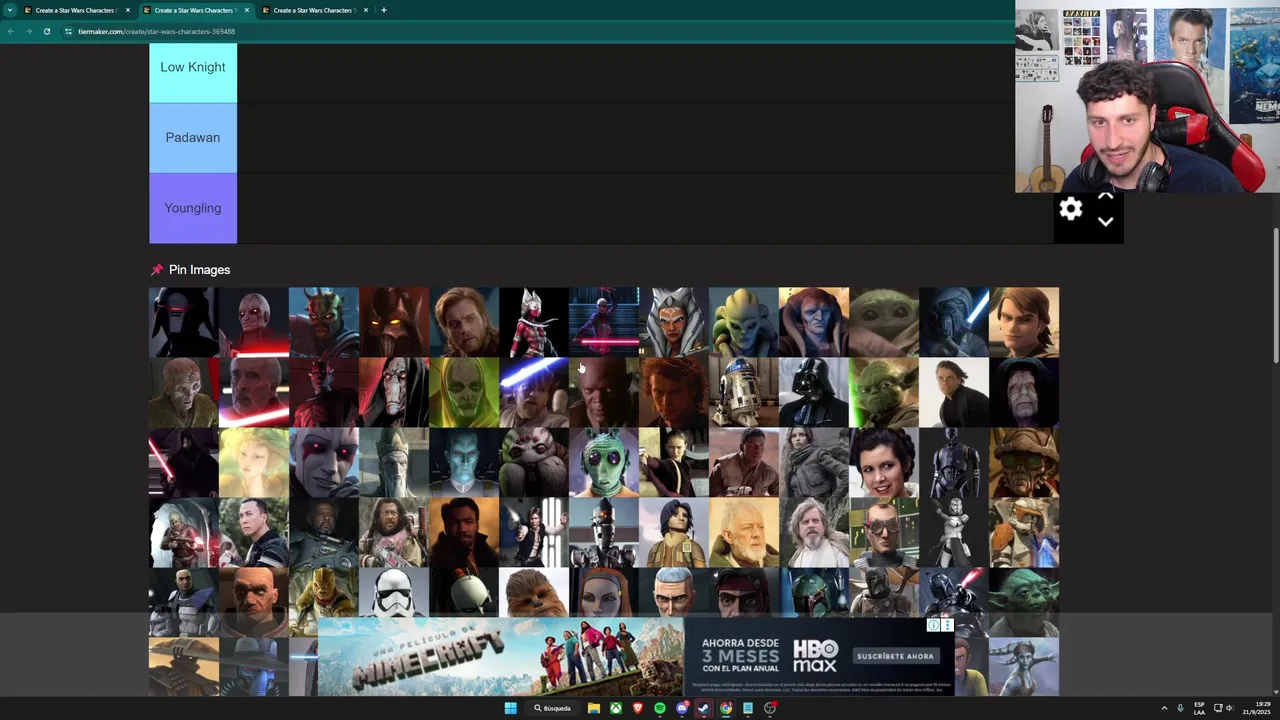Screen dimensions: 1280x720
Task: Open a new browser tab with plus
Action: coord(384,10)
